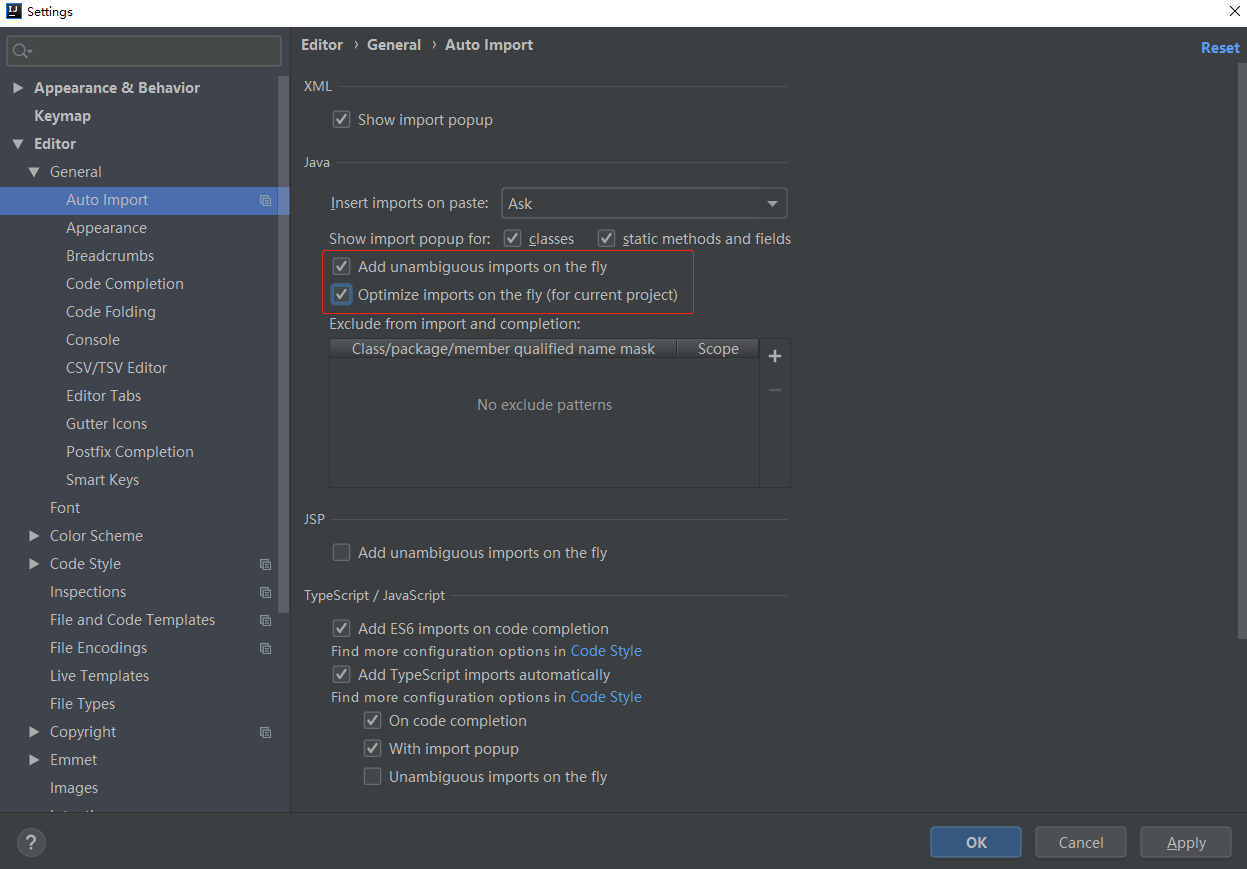
Task: Open Images settings
Action: (74, 788)
